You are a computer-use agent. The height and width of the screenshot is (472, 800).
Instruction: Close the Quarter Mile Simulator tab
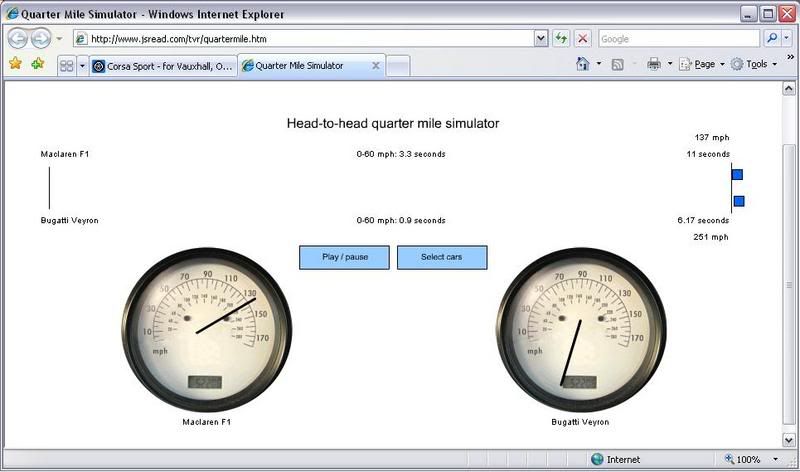376,66
